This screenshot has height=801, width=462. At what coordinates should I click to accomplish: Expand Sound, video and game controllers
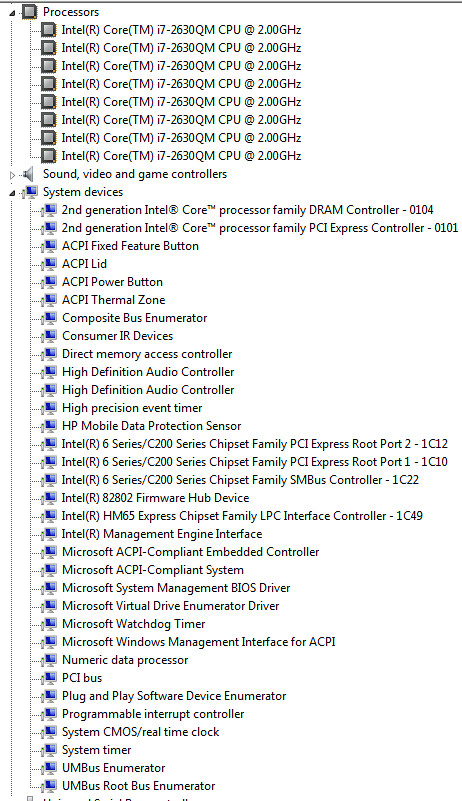[13, 175]
